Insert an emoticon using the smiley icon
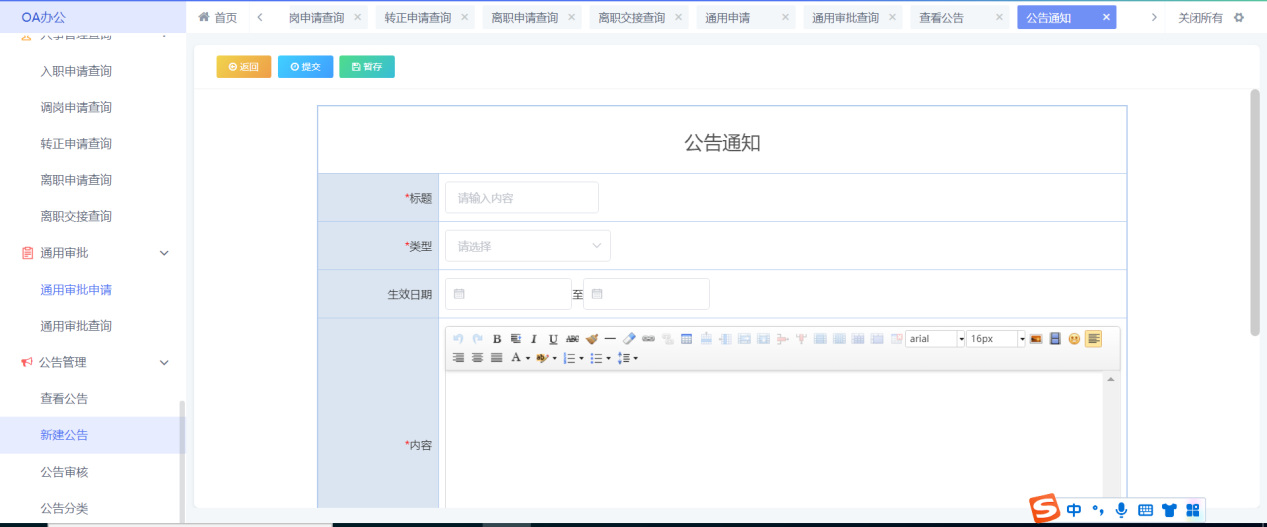Viewport: 1267px width, 527px height. (x=1074, y=339)
